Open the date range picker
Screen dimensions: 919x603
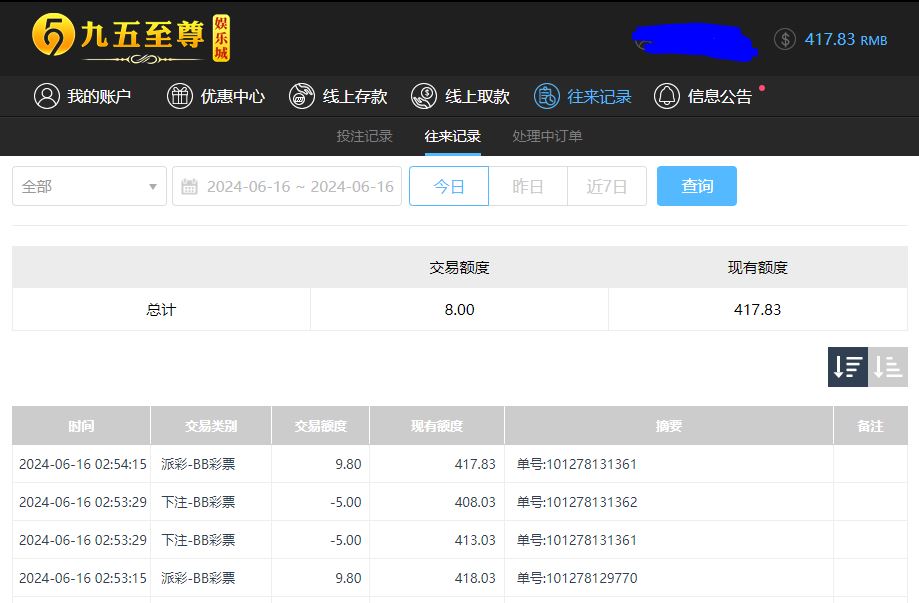coord(299,187)
